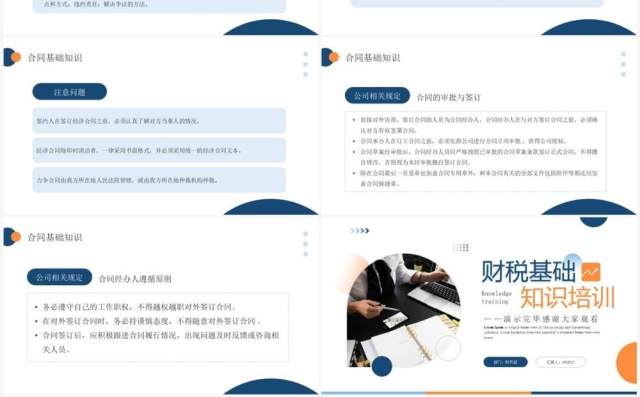This screenshot has height=397, width=640.
Task: Click the blue-orange logo icon on 注意问题 slide
Action: coord(12,57)
